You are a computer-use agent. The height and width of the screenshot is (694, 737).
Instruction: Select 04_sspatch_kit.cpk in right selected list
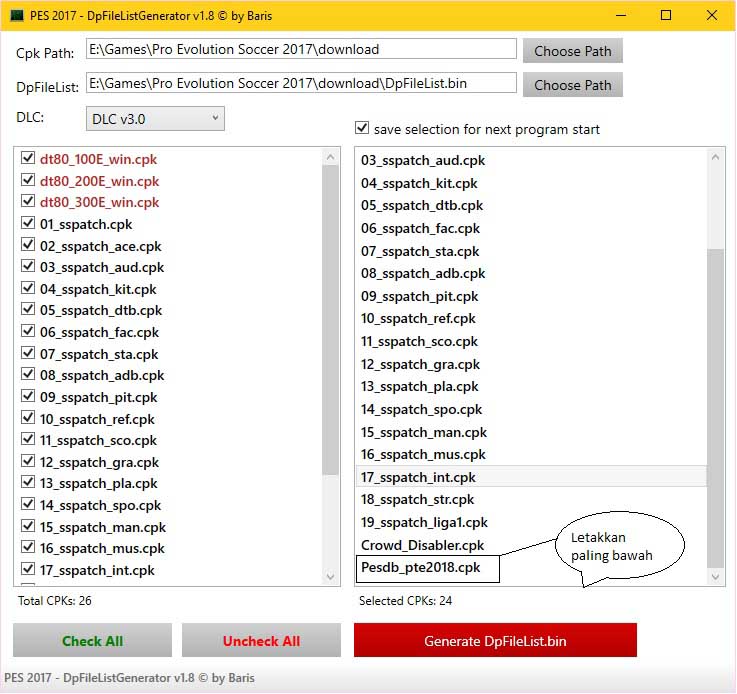tap(531, 183)
